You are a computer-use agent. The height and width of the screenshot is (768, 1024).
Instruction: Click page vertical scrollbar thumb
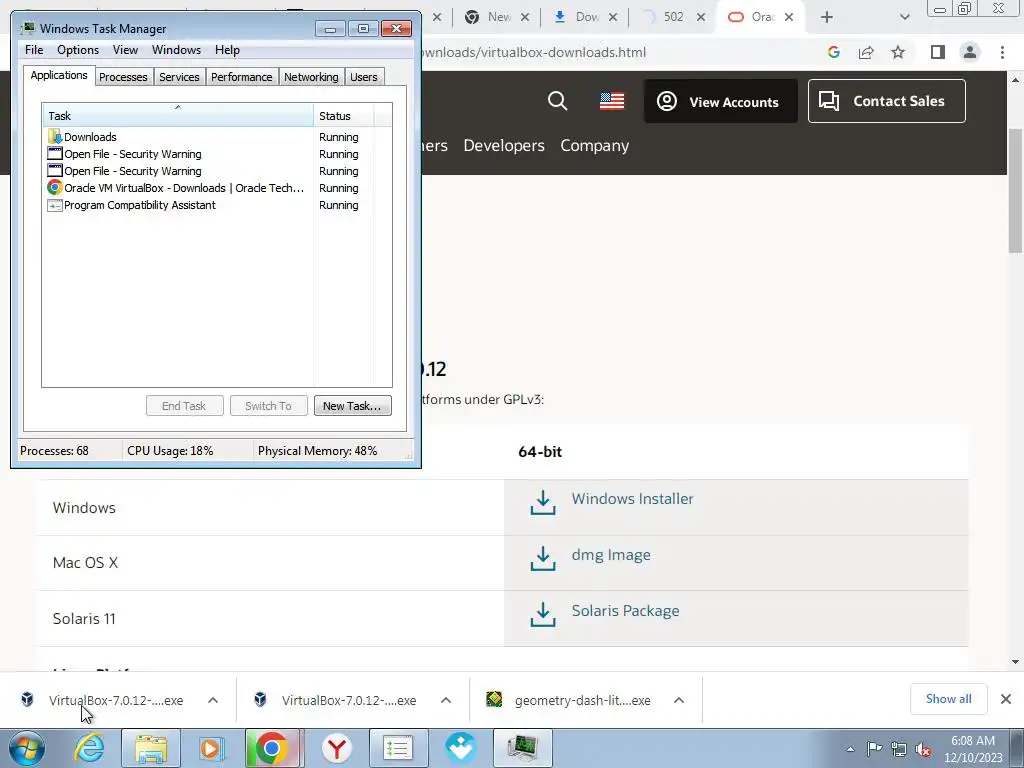click(x=1015, y=191)
